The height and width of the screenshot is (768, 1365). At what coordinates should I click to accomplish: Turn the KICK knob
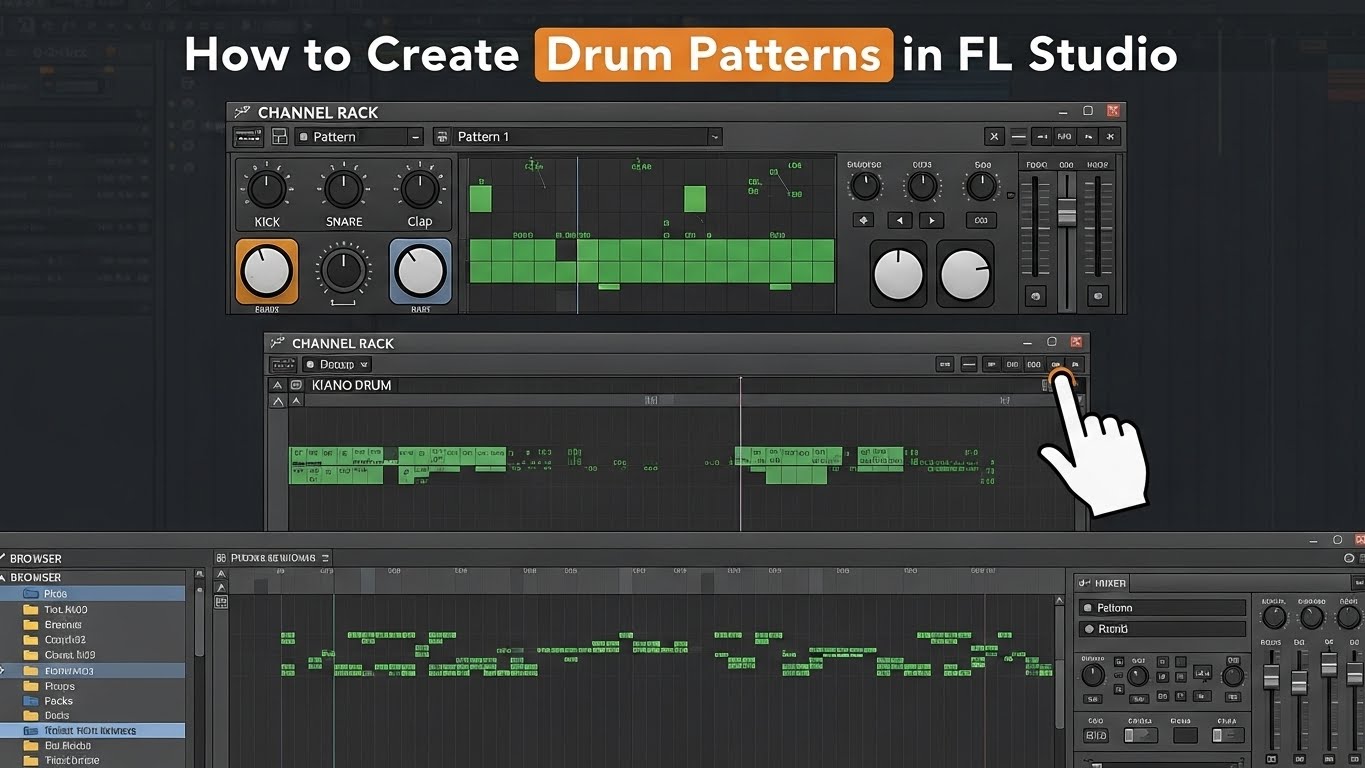tap(267, 187)
